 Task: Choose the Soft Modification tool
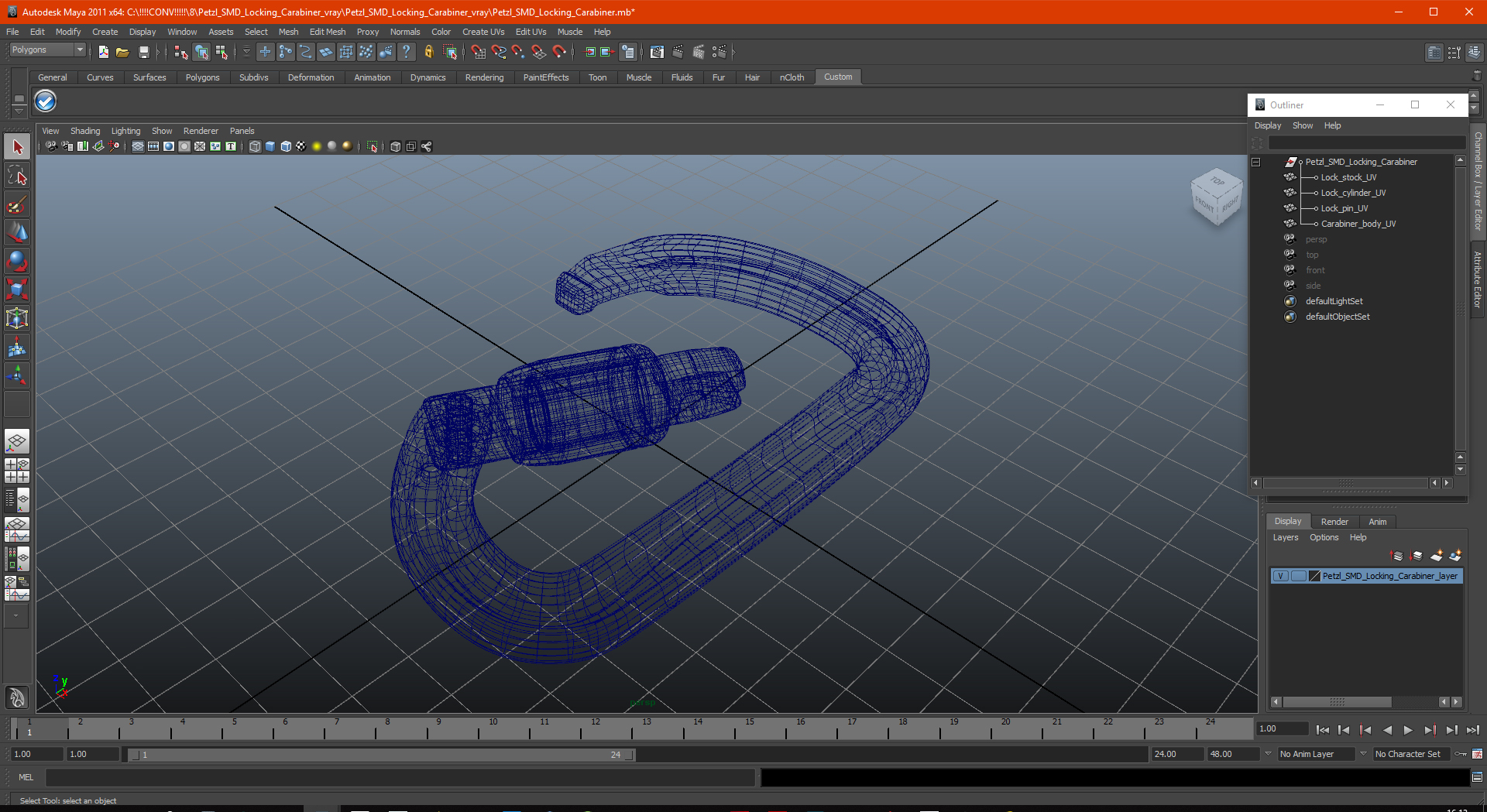tap(17, 348)
